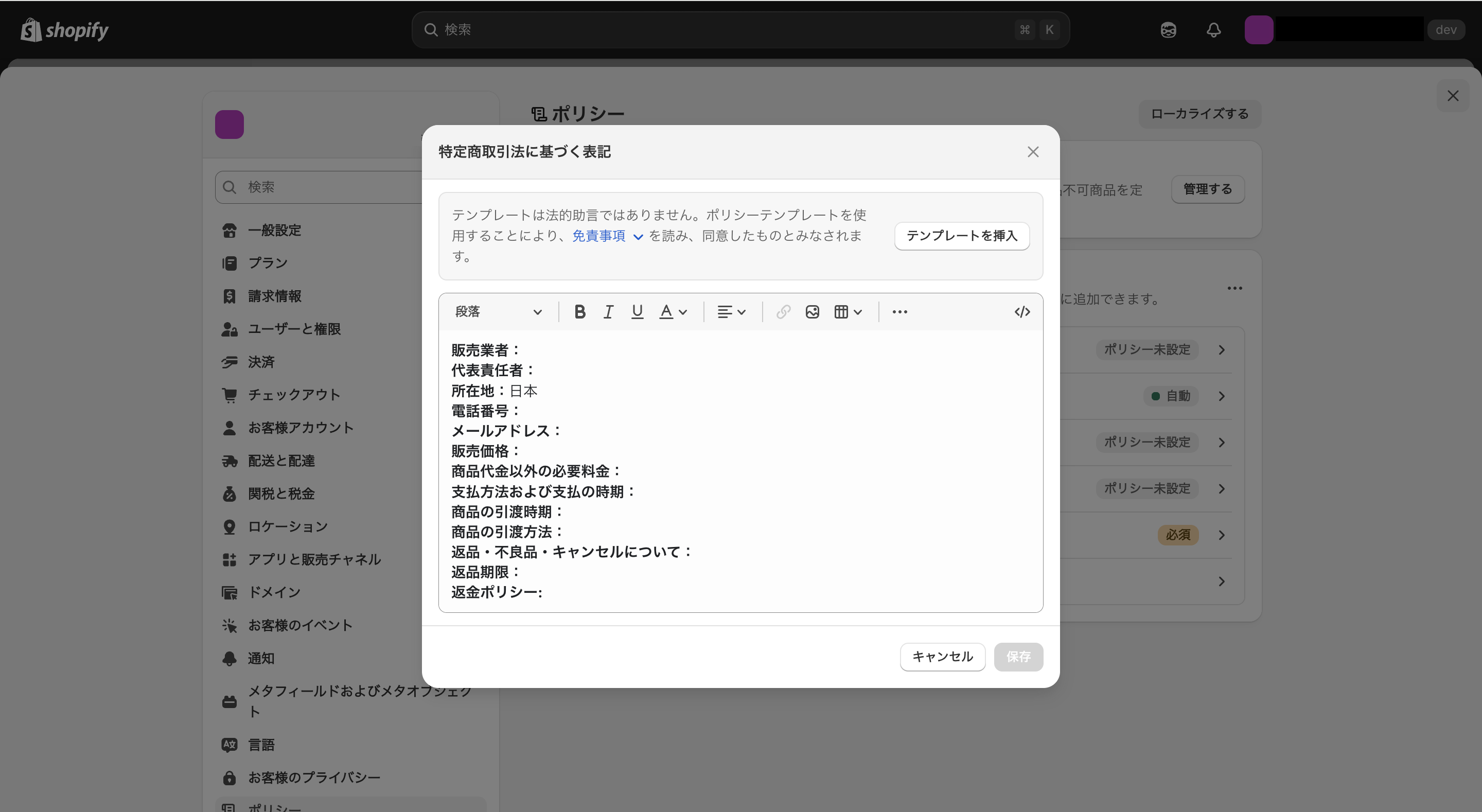Click the 保存 save button

coord(1018,657)
